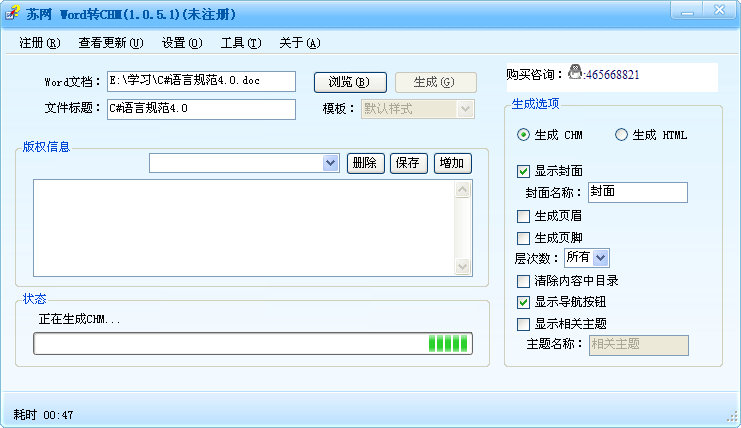Expand the copyright info combo box
The width and height of the screenshot is (741, 428).
tap(330, 163)
